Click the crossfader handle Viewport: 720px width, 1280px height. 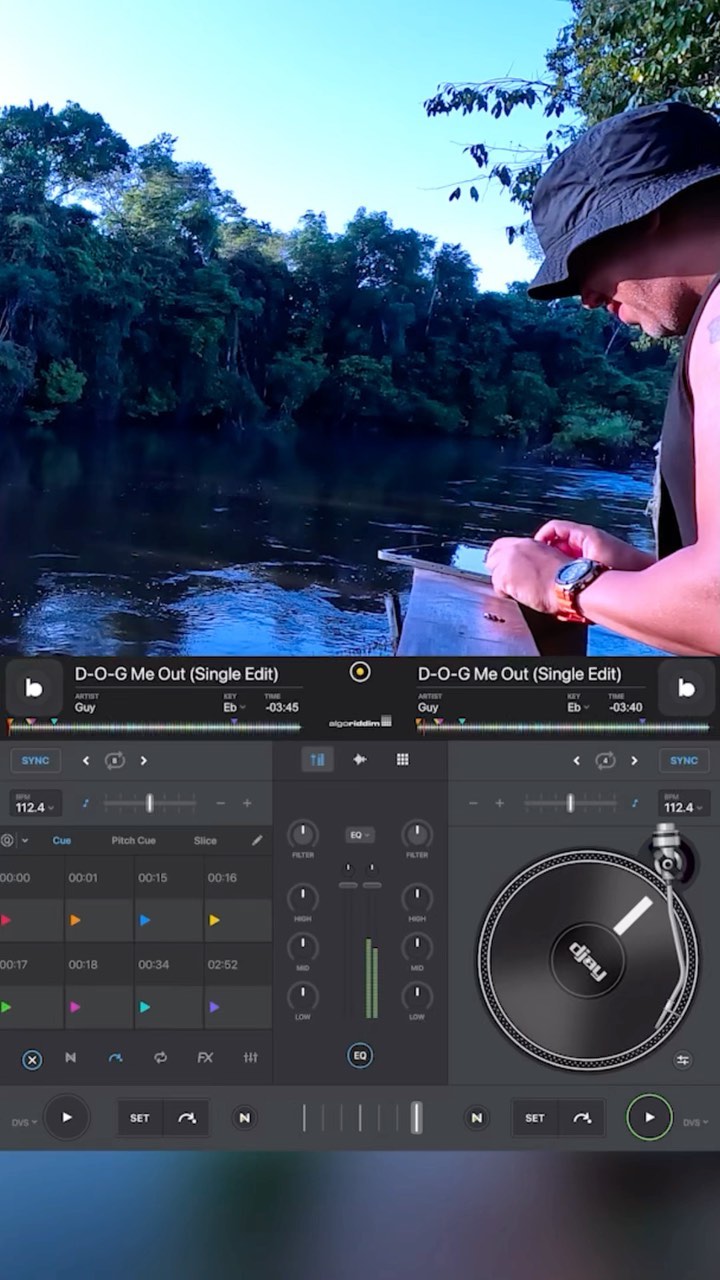pyautogui.click(x=416, y=1117)
